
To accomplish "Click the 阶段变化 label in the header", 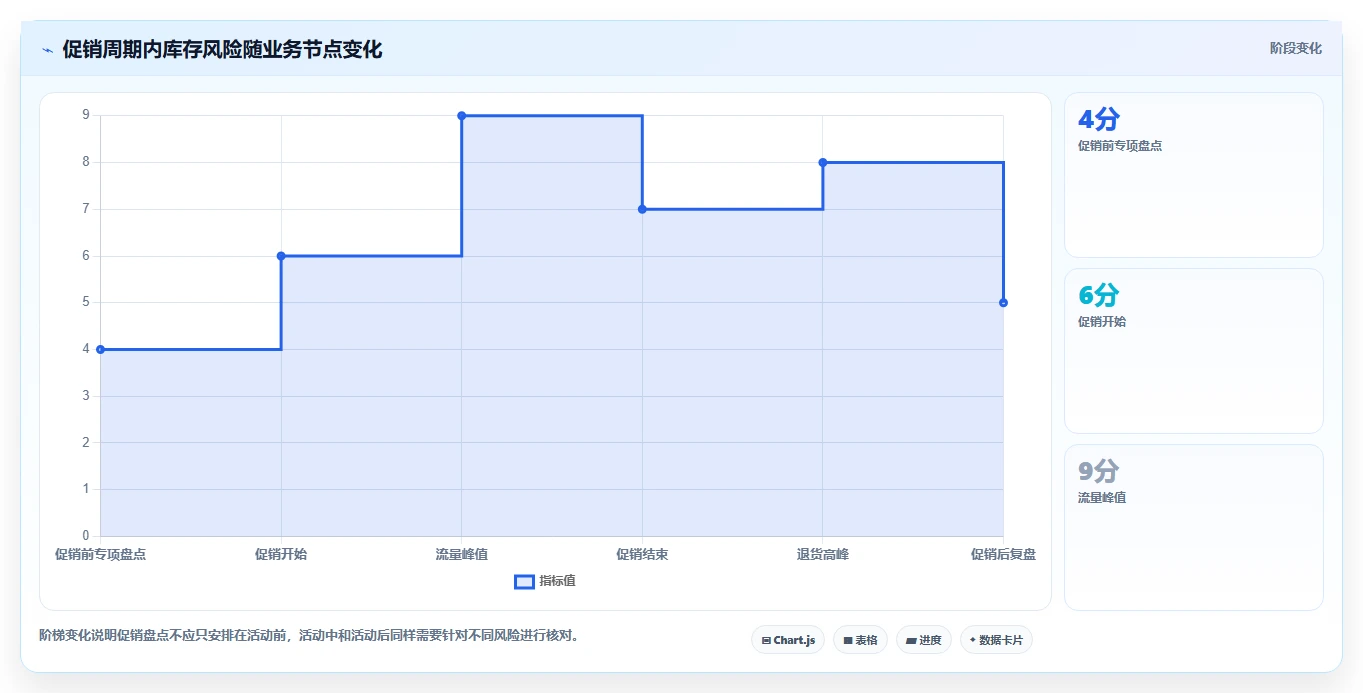I will [1295, 48].
